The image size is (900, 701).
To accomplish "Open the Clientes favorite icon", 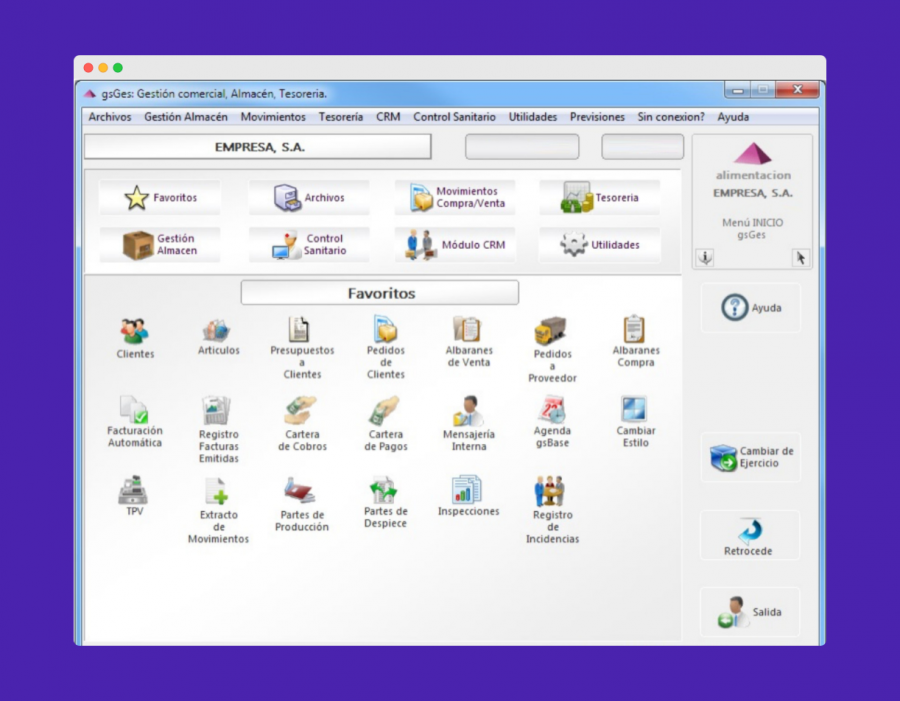I will (x=135, y=339).
